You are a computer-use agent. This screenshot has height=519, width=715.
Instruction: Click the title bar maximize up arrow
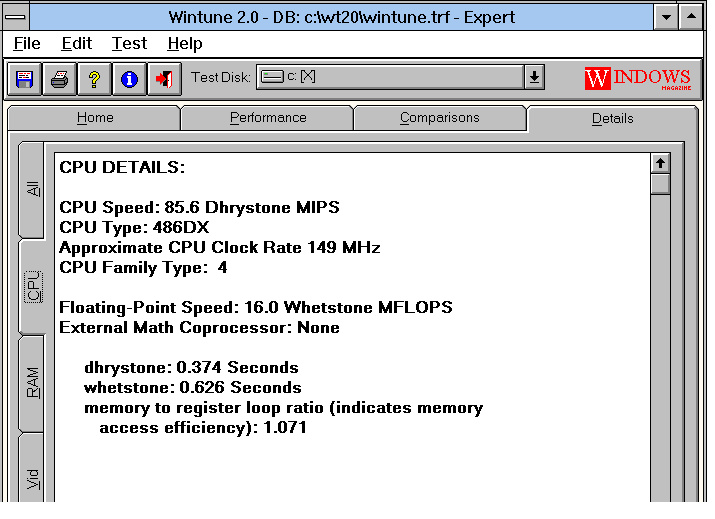click(x=691, y=17)
